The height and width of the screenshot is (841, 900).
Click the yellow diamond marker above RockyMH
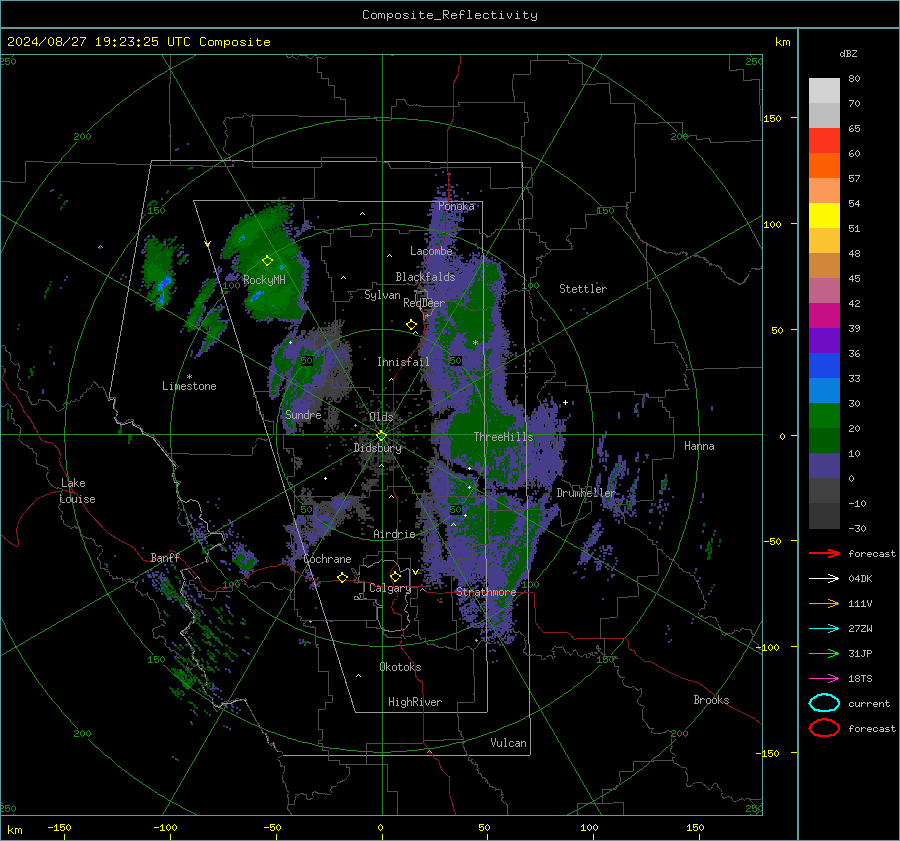click(267, 261)
